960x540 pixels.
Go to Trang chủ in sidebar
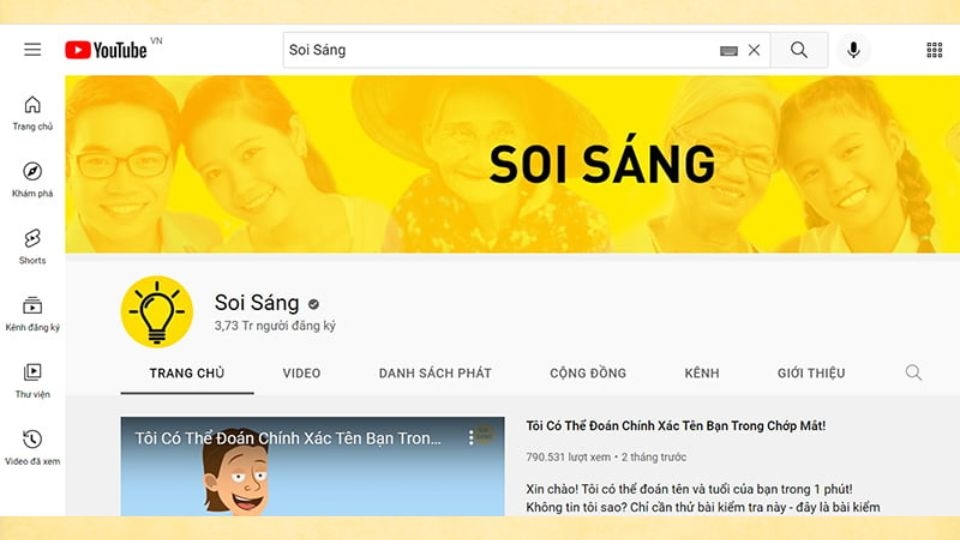[x=32, y=113]
